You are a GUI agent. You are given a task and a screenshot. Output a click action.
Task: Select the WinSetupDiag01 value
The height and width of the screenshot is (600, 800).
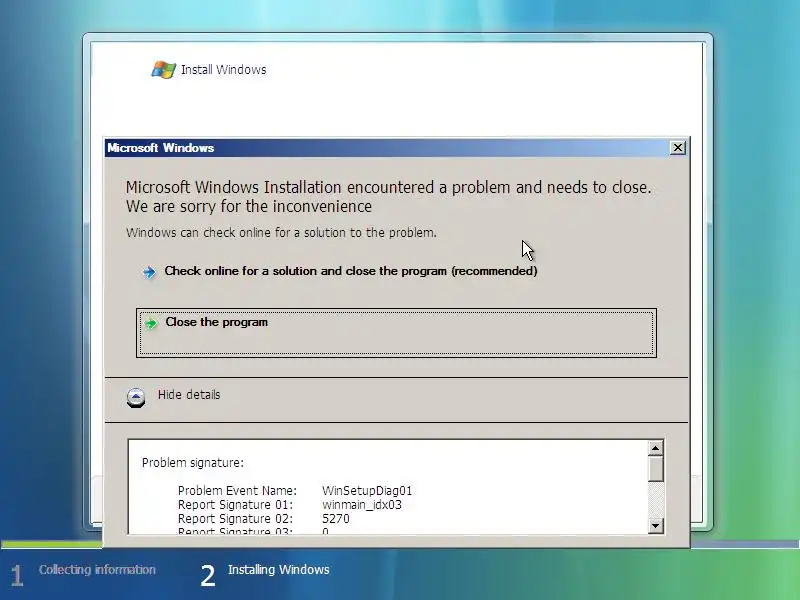tap(367, 491)
